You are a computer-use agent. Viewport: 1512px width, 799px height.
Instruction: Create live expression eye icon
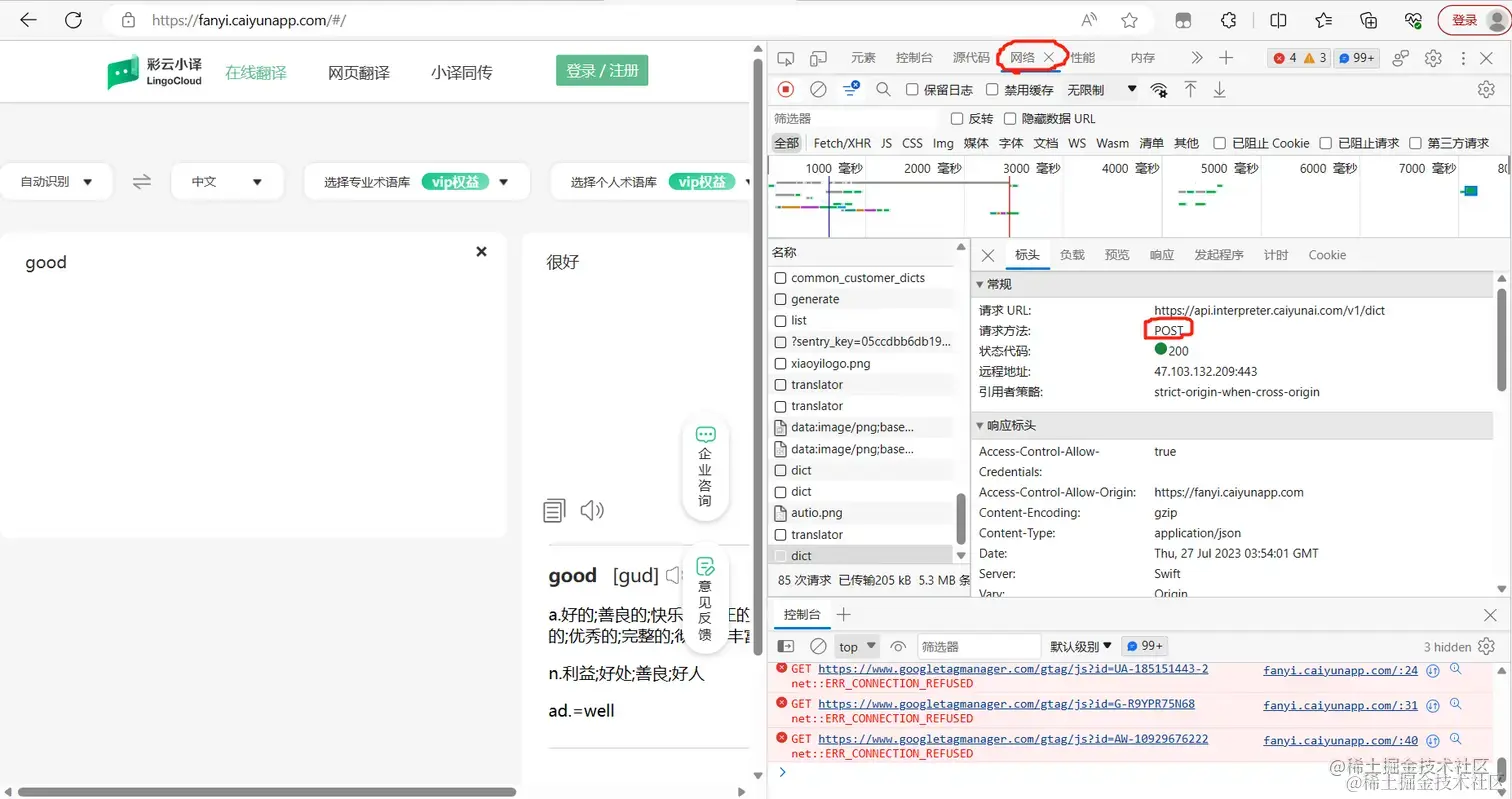[x=898, y=646]
